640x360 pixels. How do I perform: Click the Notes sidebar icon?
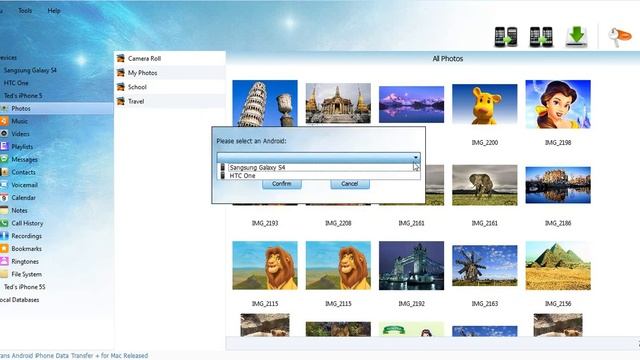point(4,211)
